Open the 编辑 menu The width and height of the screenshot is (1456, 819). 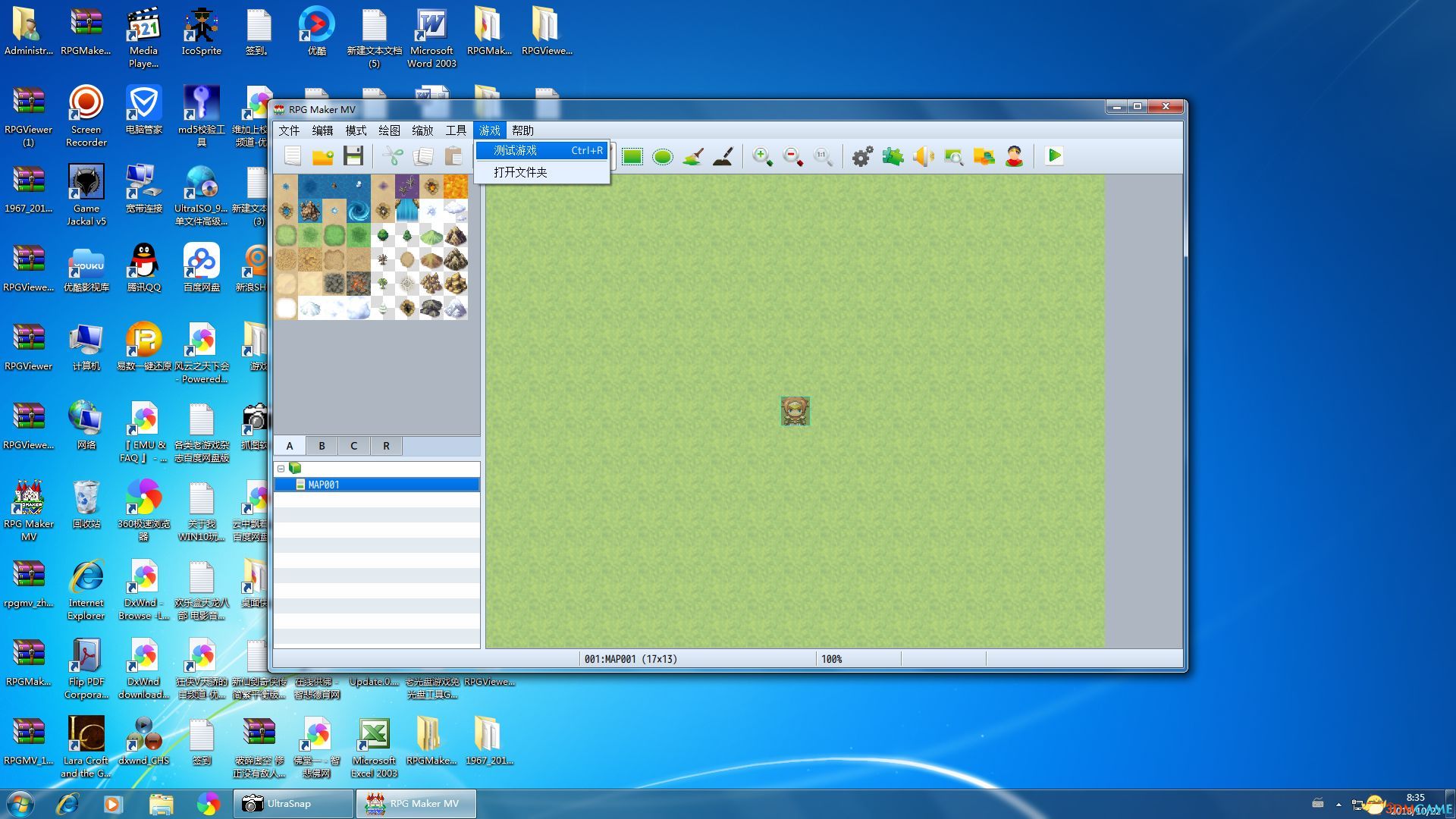coord(322,130)
